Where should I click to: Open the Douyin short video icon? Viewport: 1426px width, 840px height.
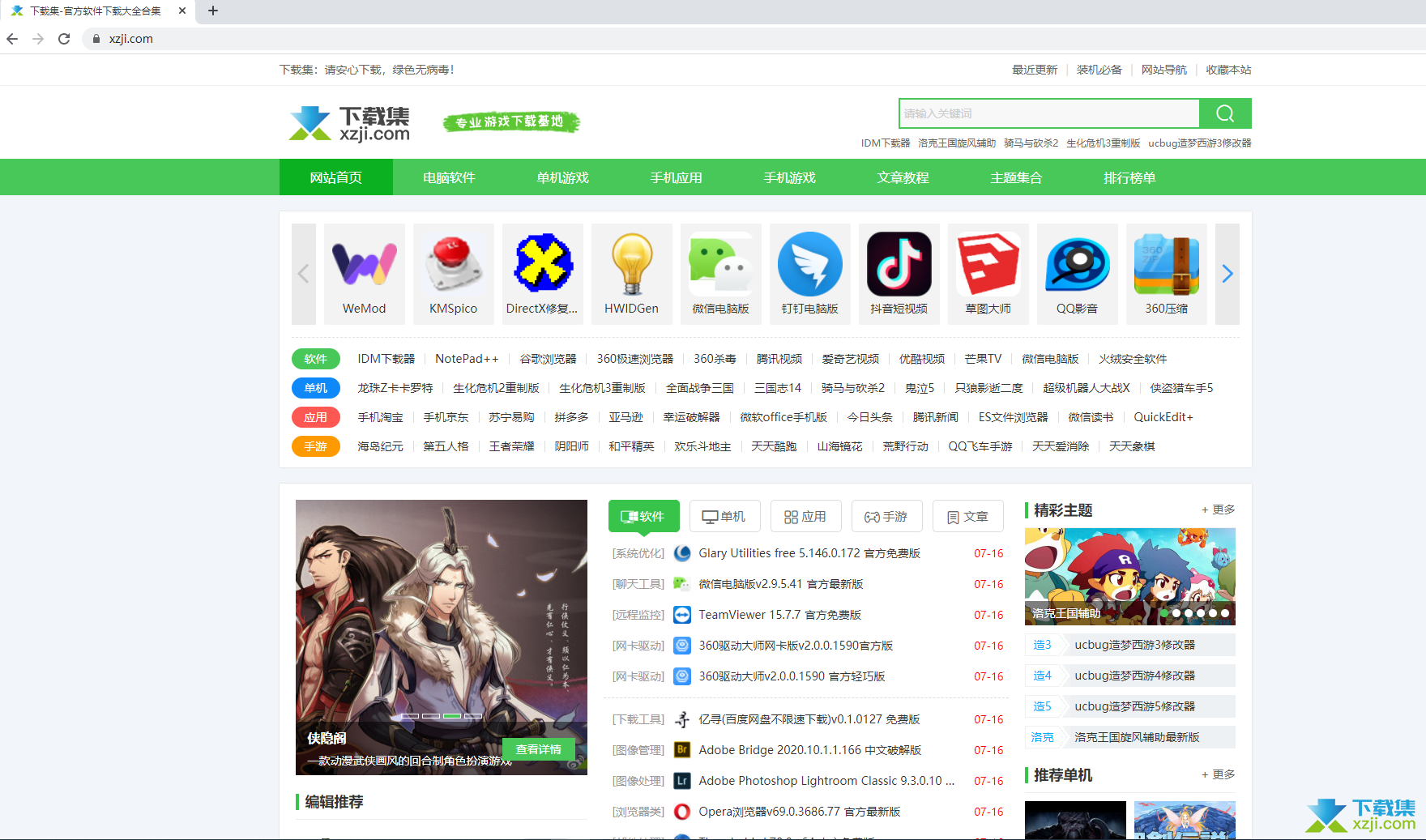click(x=899, y=264)
